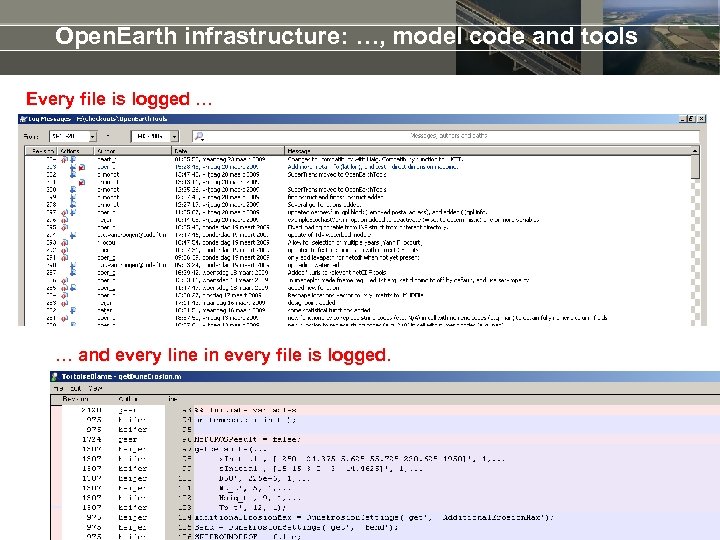Click the Log Messages vertical scrollbar thumb
This screenshot has height=540, width=720.
point(695,167)
